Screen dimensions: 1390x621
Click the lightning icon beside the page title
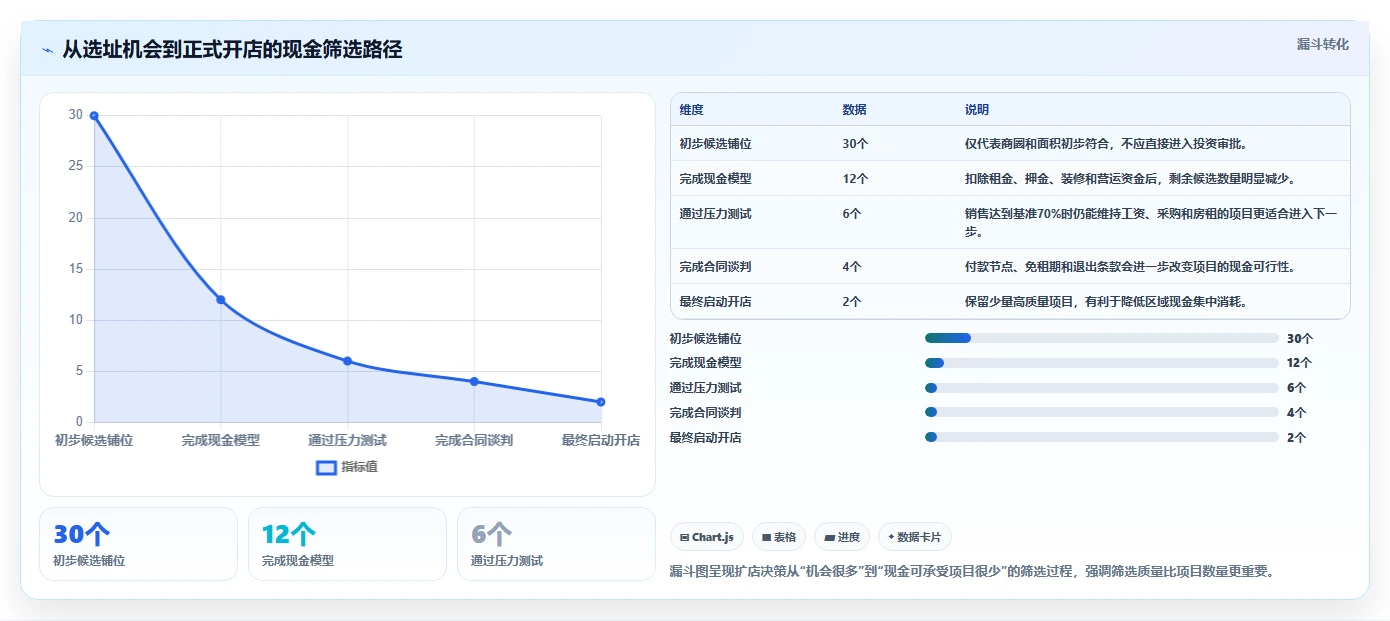(47, 50)
